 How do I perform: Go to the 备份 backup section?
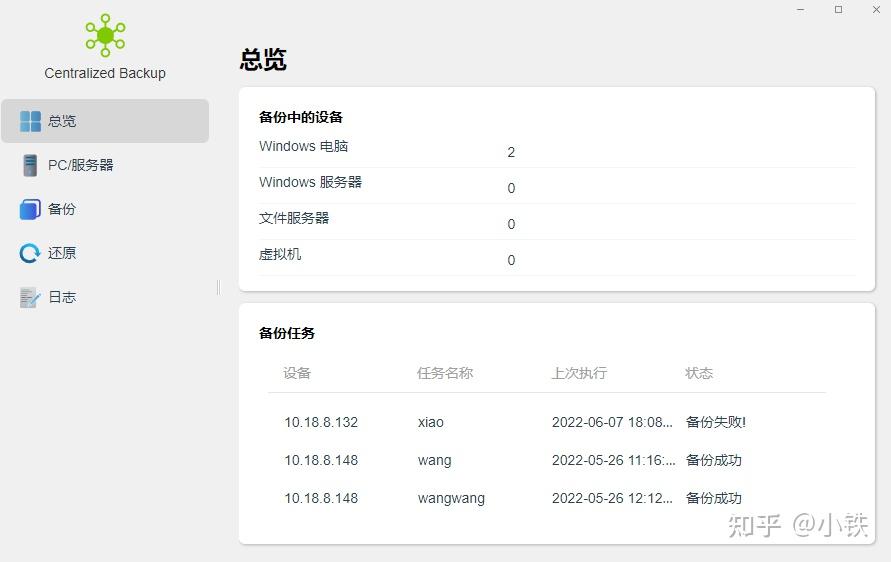click(105, 209)
